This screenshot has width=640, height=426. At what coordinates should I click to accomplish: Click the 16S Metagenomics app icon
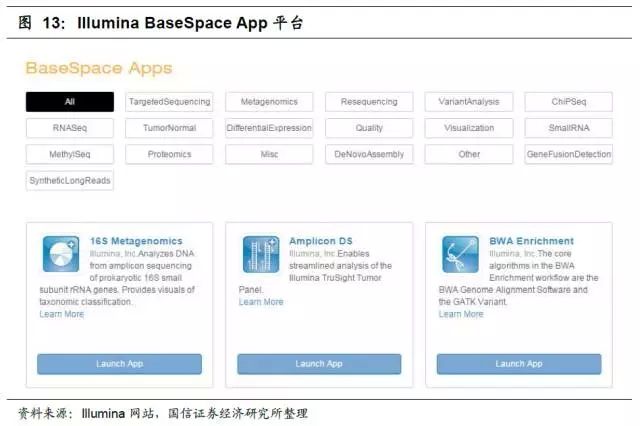coord(61,254)
